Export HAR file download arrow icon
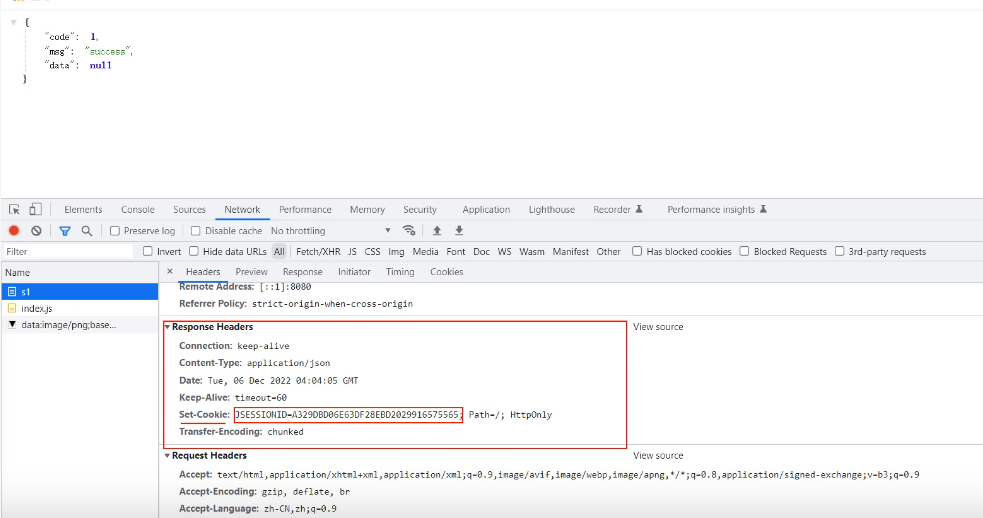The width and height of the screenshot is (983, 518). tap(459, 231)
